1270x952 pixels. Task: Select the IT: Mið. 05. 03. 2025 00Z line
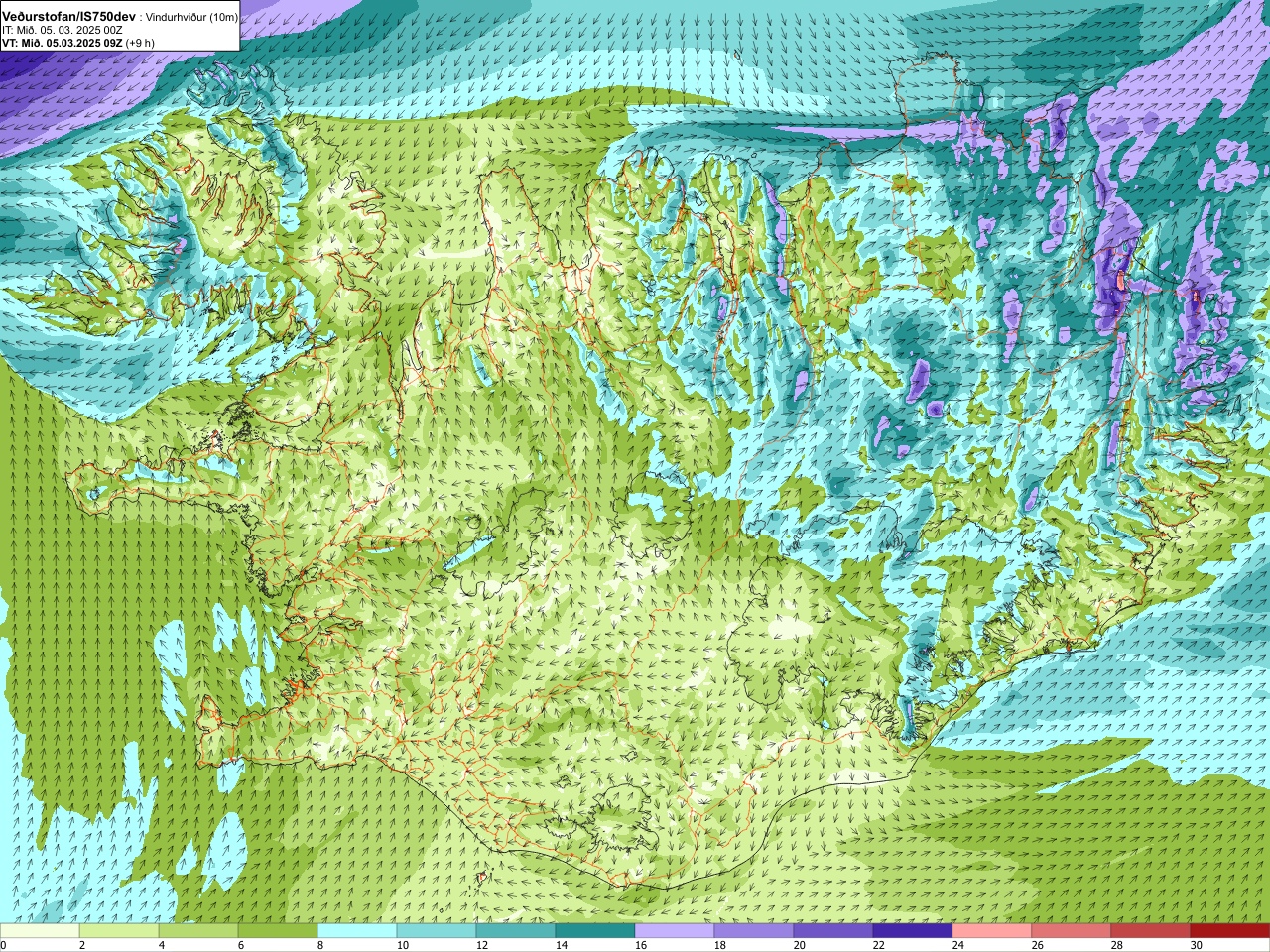[x=63, y=30]
